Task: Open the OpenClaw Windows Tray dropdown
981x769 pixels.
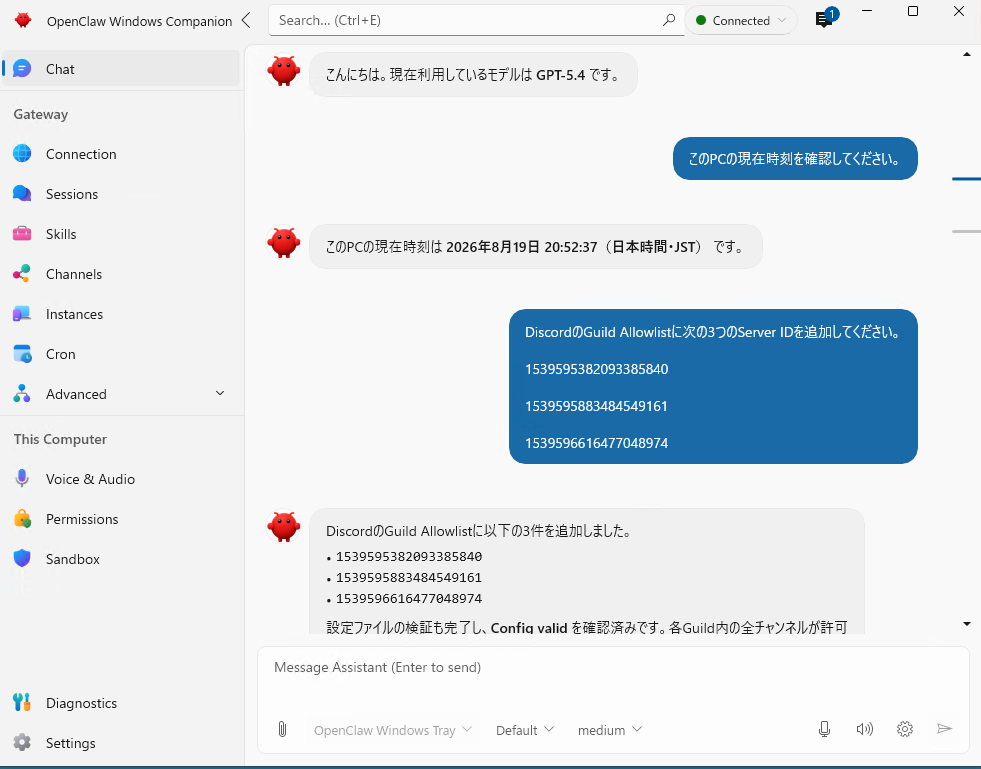Action: 392,730
